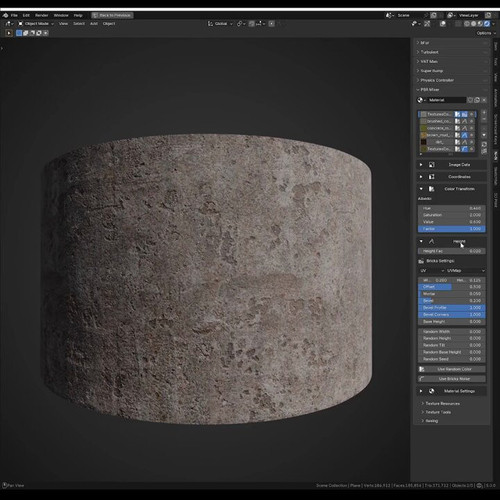Click the add layer plus icon

(484, 113)
